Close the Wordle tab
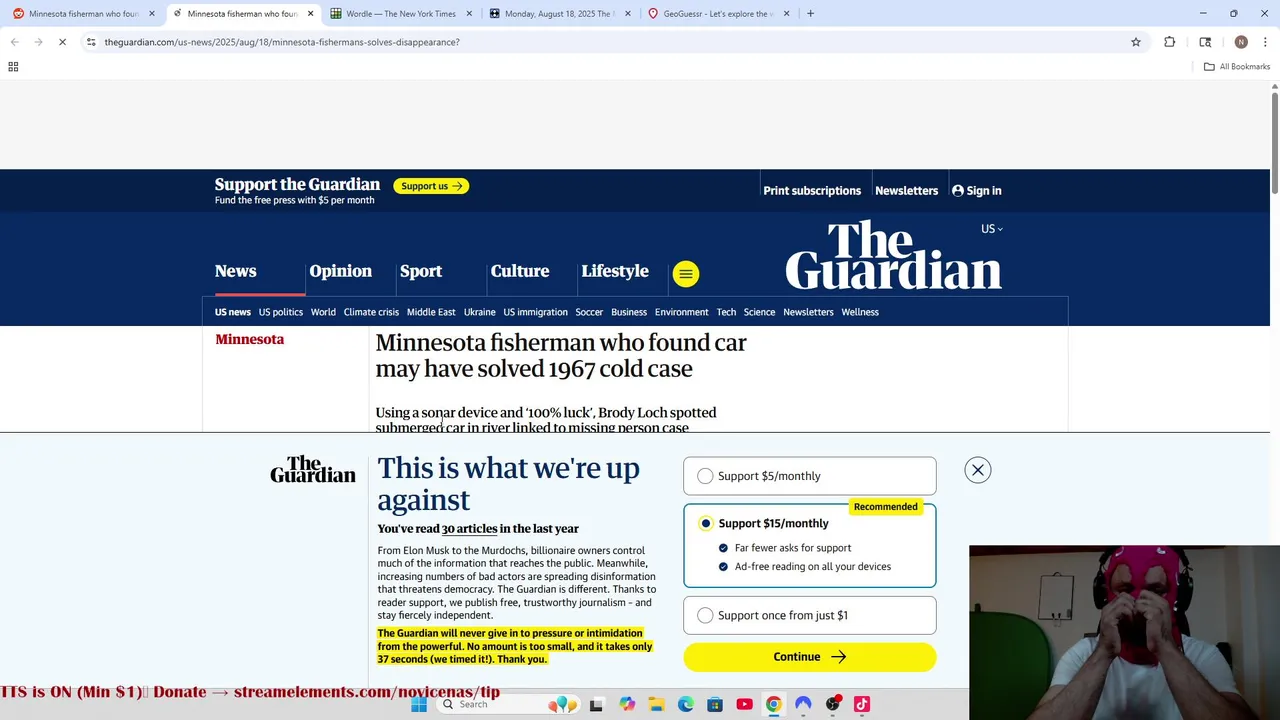The width and height of the screenshot is (1280, 720). [x=469, y=14]
